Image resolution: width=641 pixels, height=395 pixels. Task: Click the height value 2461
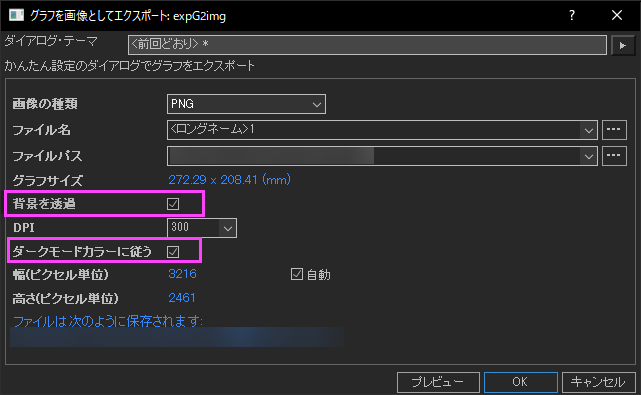pos(182,298)
